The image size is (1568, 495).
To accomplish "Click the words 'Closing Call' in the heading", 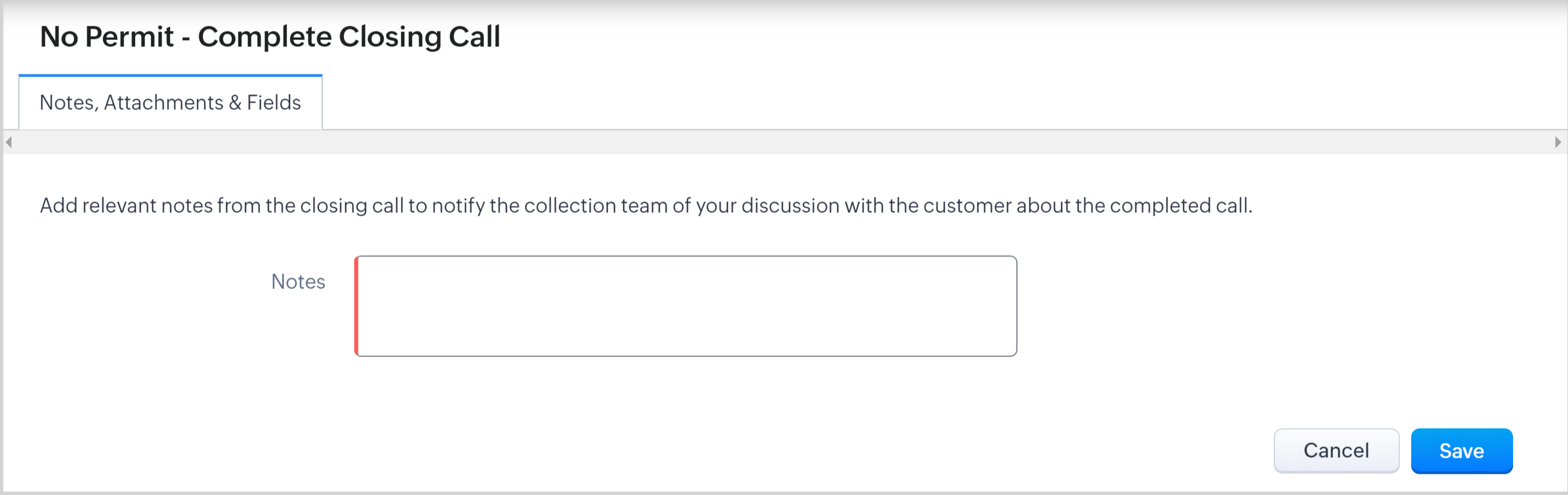I will point(419,37).
